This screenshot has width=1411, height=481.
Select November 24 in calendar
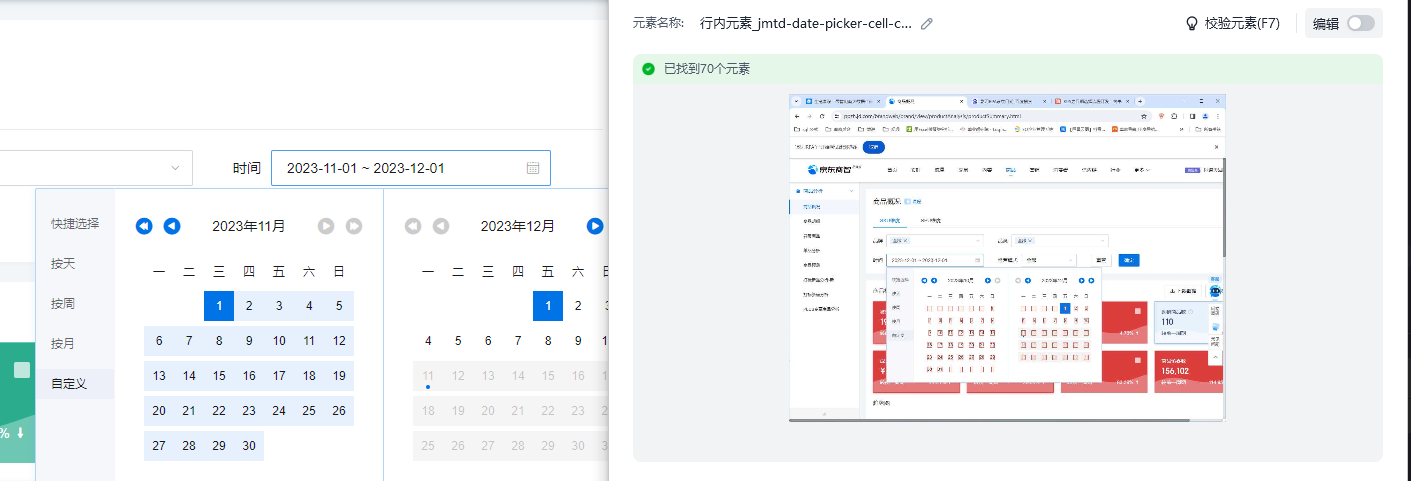pos(279,411)
